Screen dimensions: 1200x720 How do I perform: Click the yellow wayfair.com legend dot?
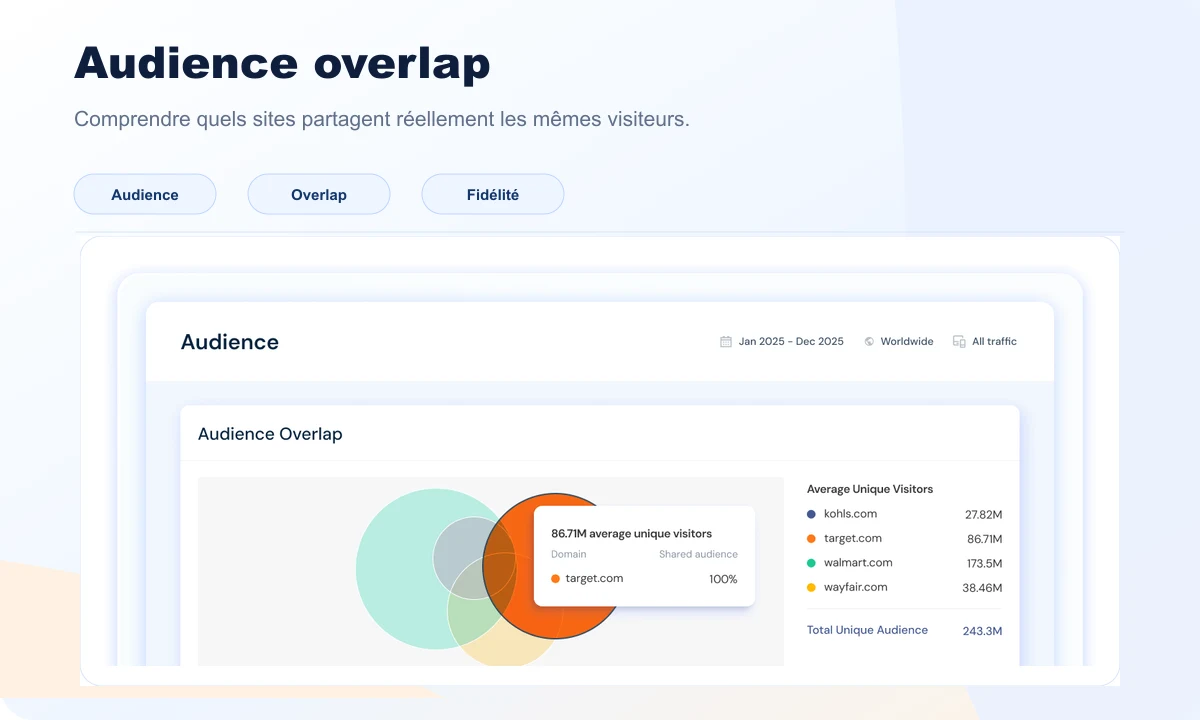pyautogui.click(x=811, y=587)
